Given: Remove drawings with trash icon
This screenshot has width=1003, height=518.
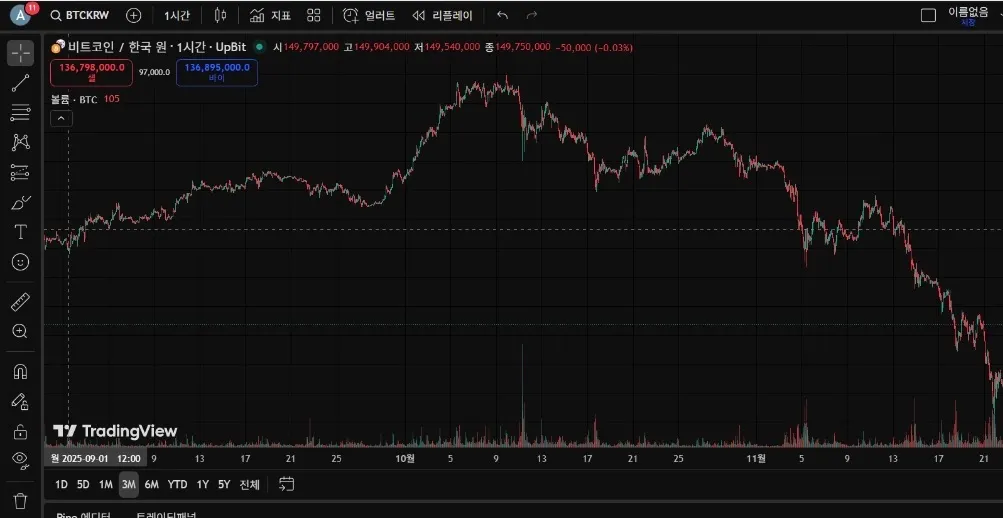Looking at the screenshot, I should tap(20, 500).
